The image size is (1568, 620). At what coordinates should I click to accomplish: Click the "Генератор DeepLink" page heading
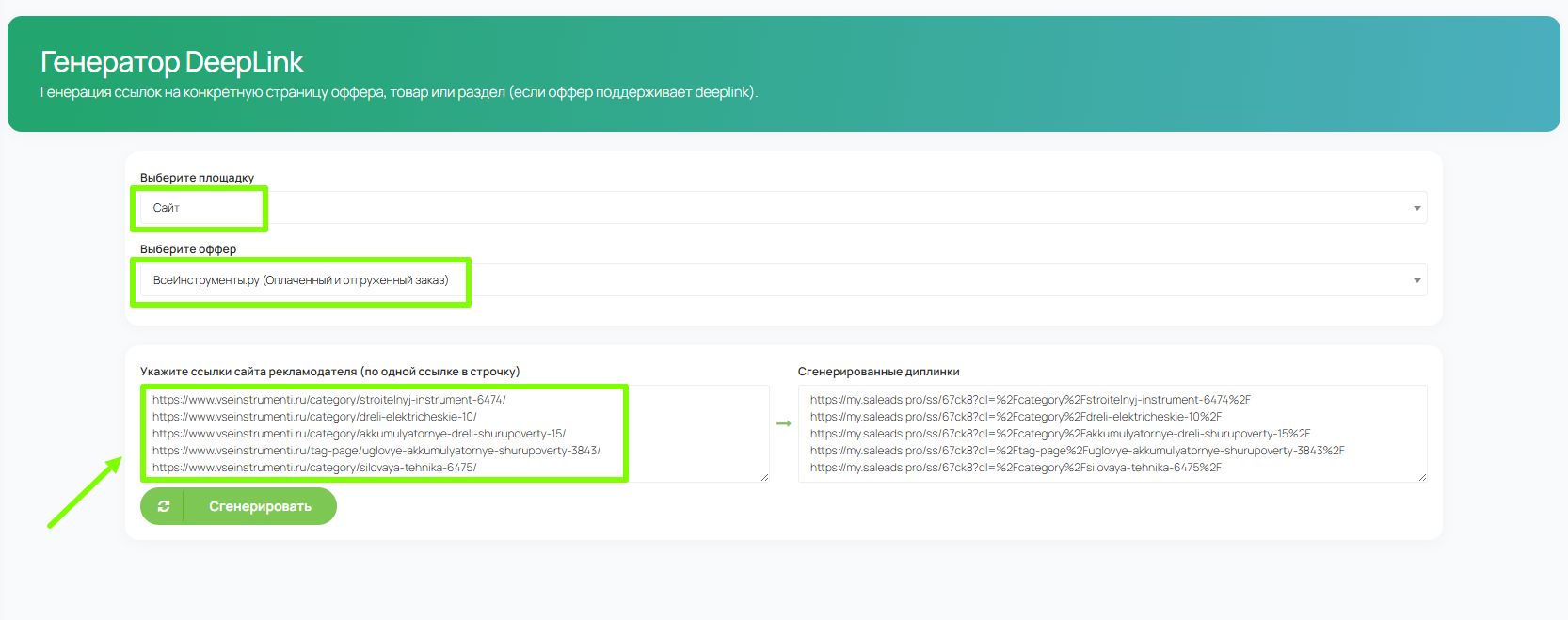[x=171, y=62]
